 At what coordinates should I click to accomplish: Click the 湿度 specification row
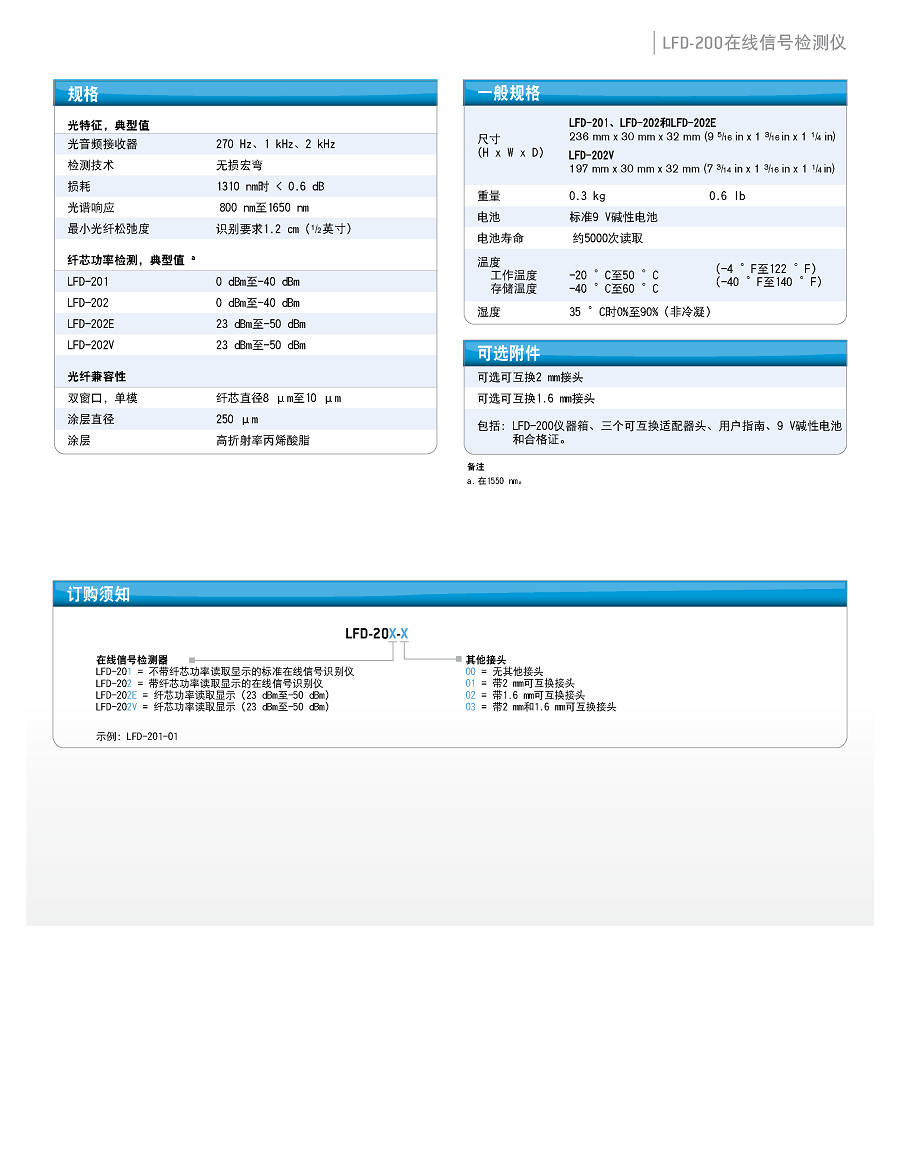click(x=654, y=312)
